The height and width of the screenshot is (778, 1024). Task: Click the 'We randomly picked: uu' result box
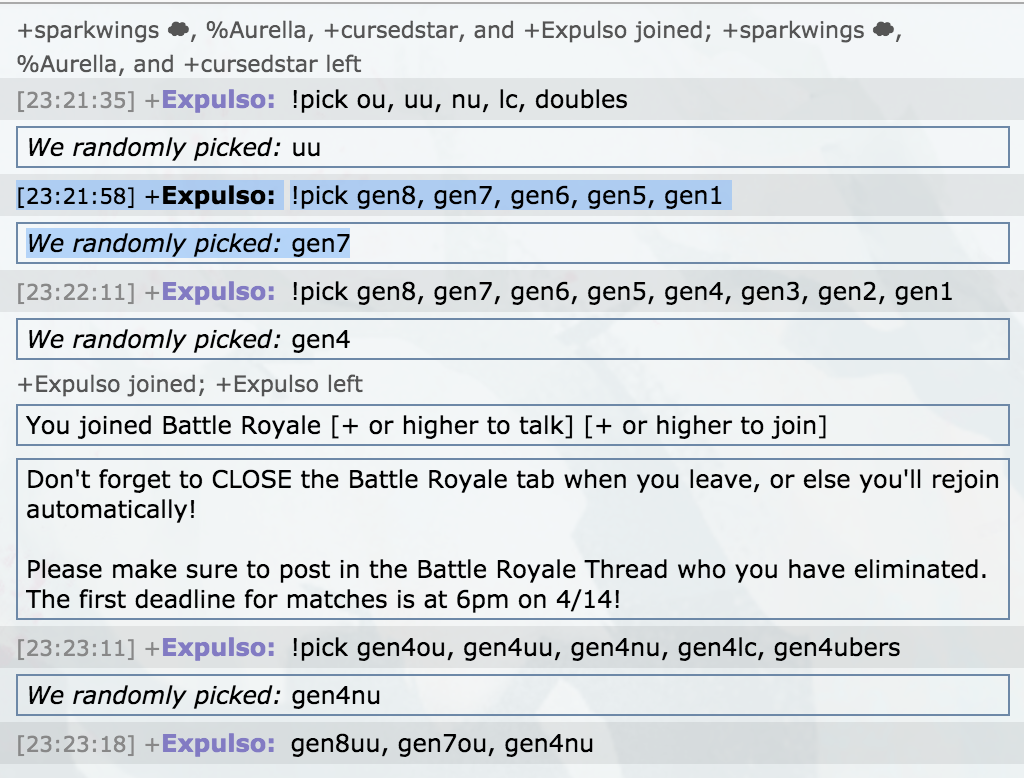[513, 147]
